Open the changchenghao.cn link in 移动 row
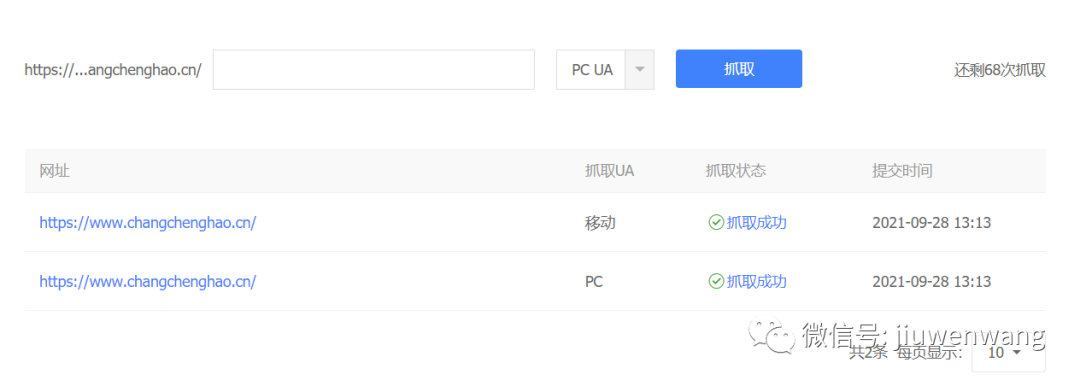The image size is (1080, 386). click(147, 223)
